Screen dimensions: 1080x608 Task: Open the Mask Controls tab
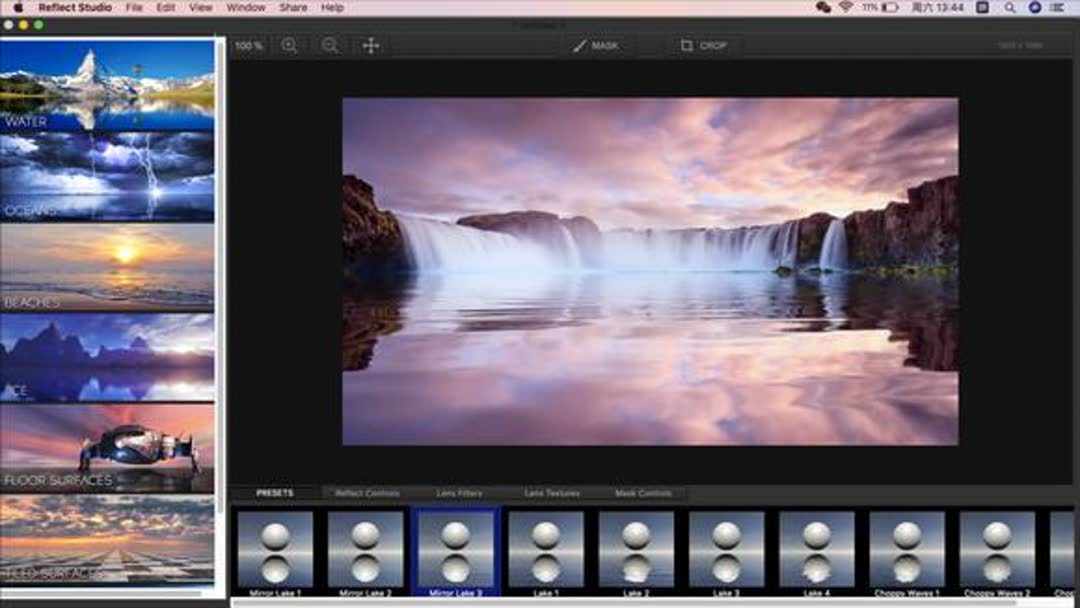coord(643,493)
